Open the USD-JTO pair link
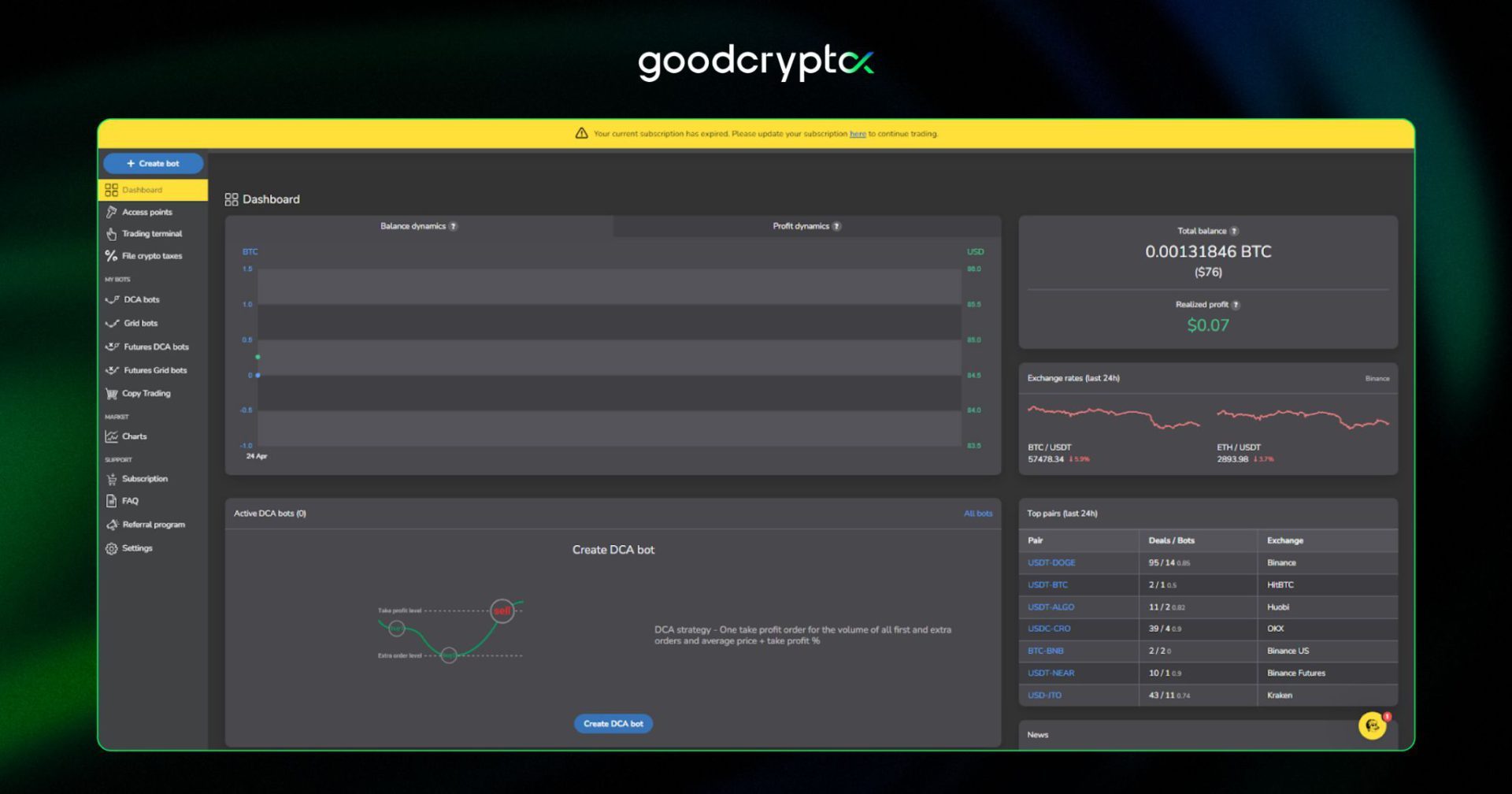 [x=1044, y=695]
